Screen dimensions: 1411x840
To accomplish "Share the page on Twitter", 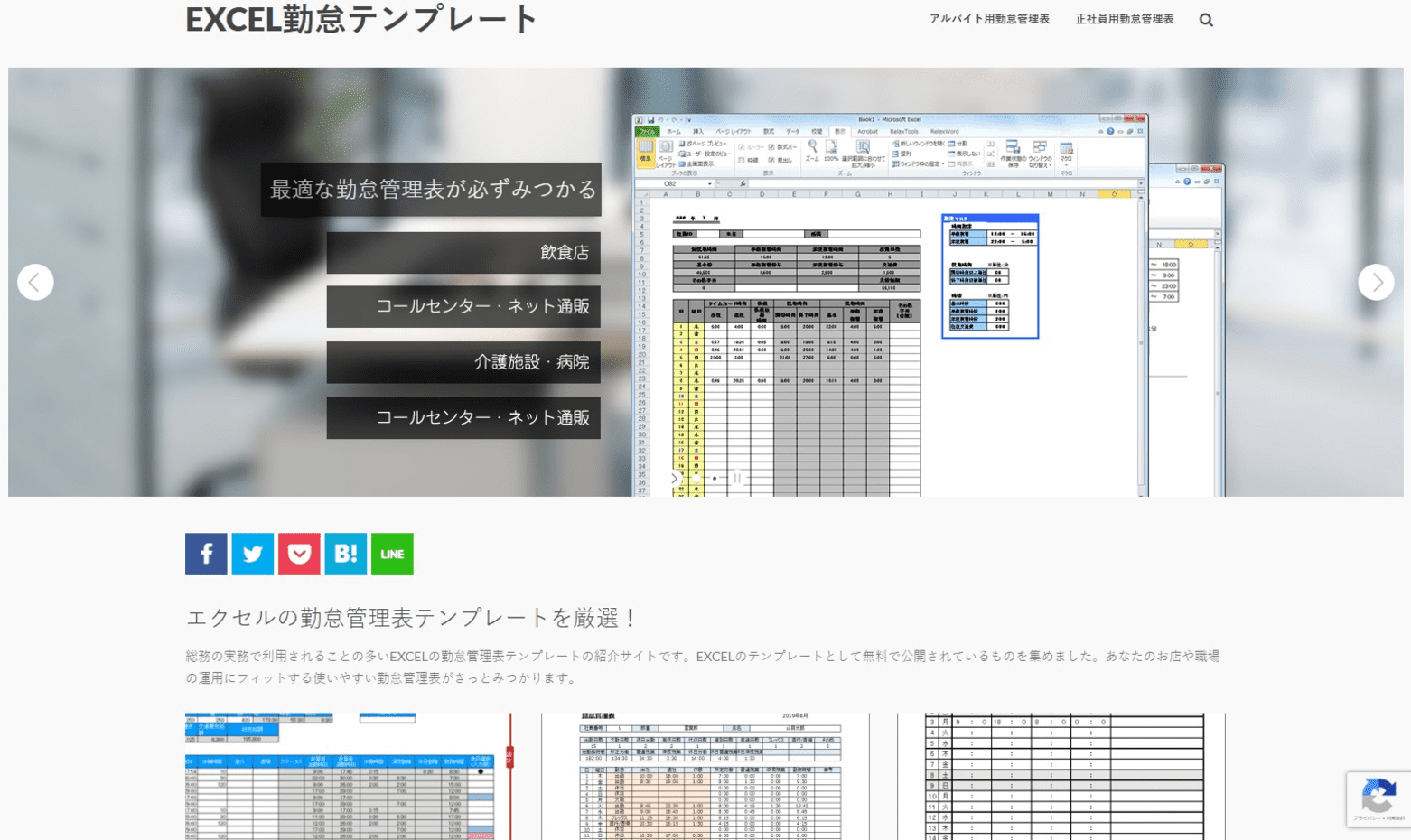I will [x=253, y=554].
